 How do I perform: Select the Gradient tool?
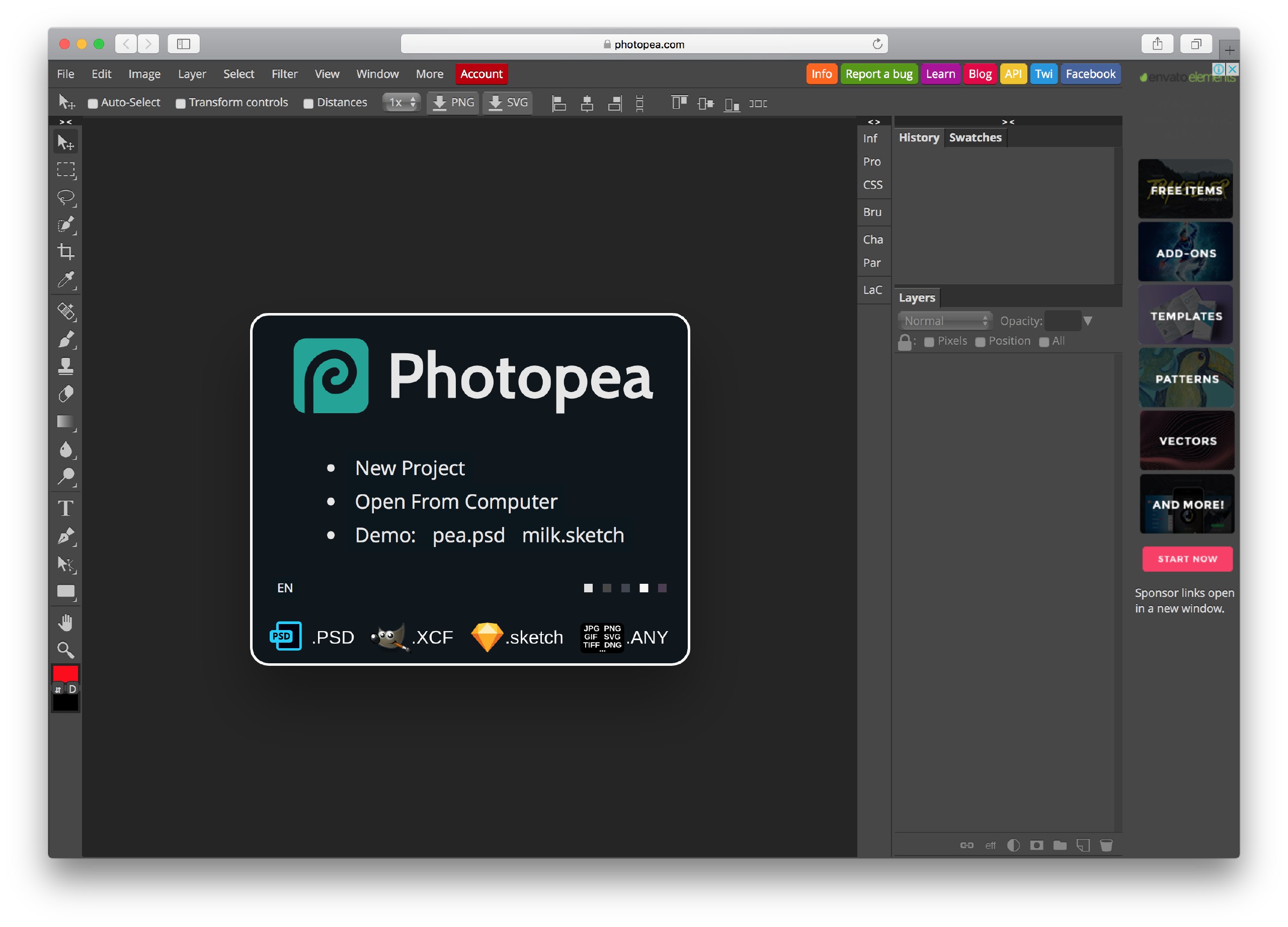(66, 422)
